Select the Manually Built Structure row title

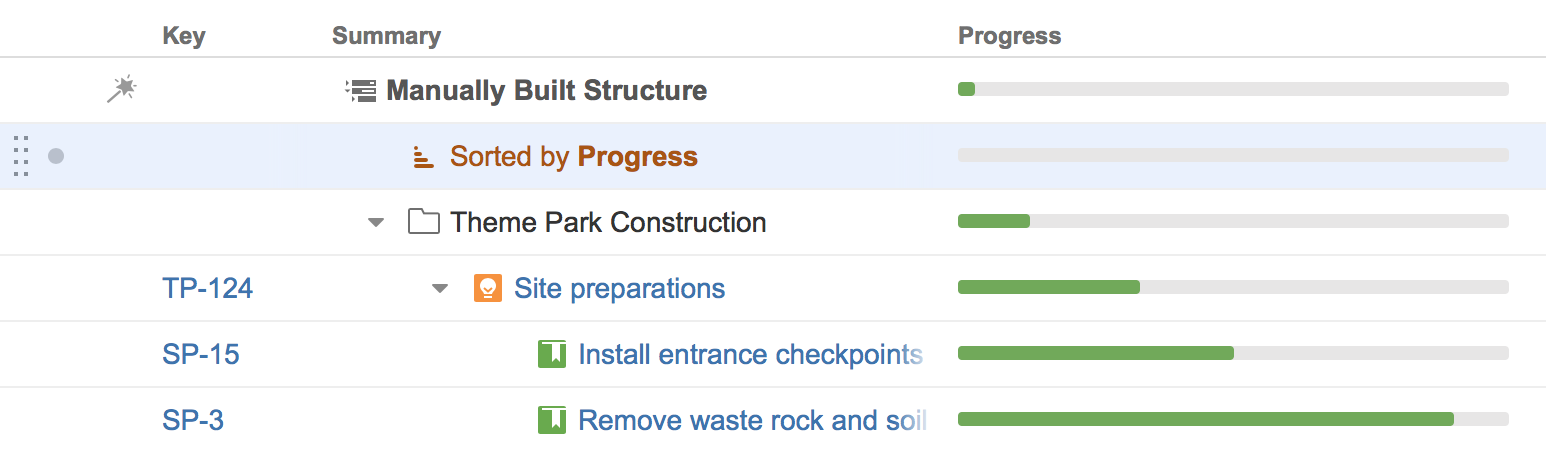(x=546, y=90)
